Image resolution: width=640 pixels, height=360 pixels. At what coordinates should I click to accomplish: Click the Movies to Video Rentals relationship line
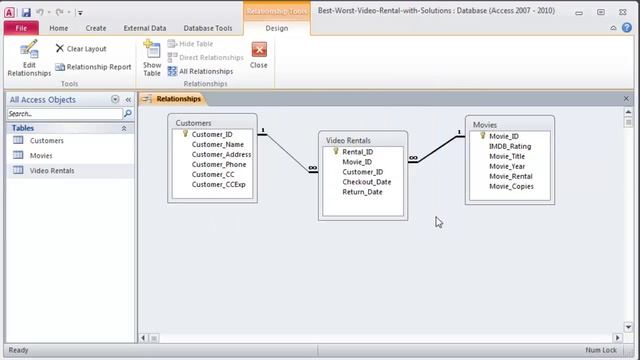pos(437,149)
